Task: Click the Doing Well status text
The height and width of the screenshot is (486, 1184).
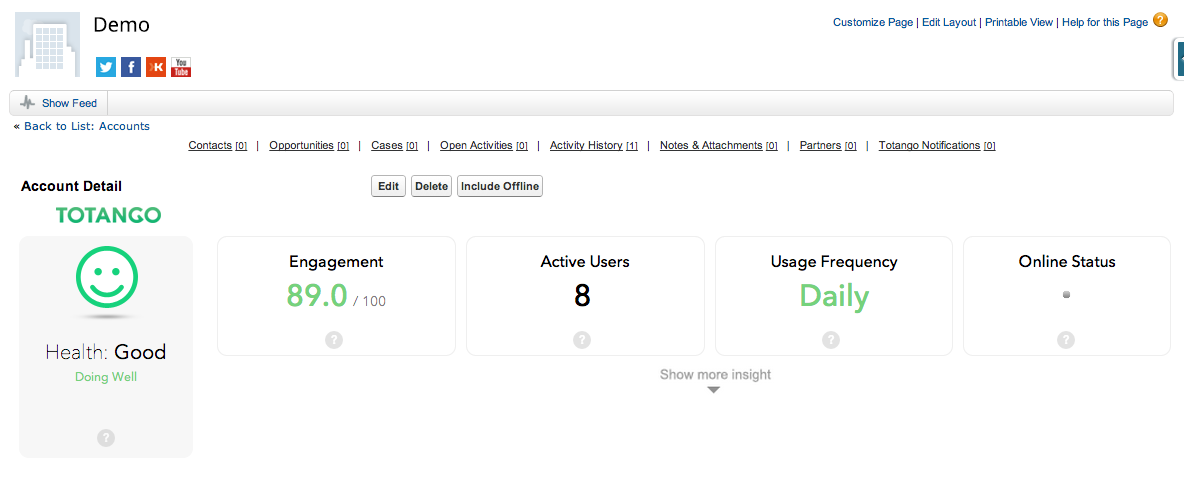Action: point(106,377)
